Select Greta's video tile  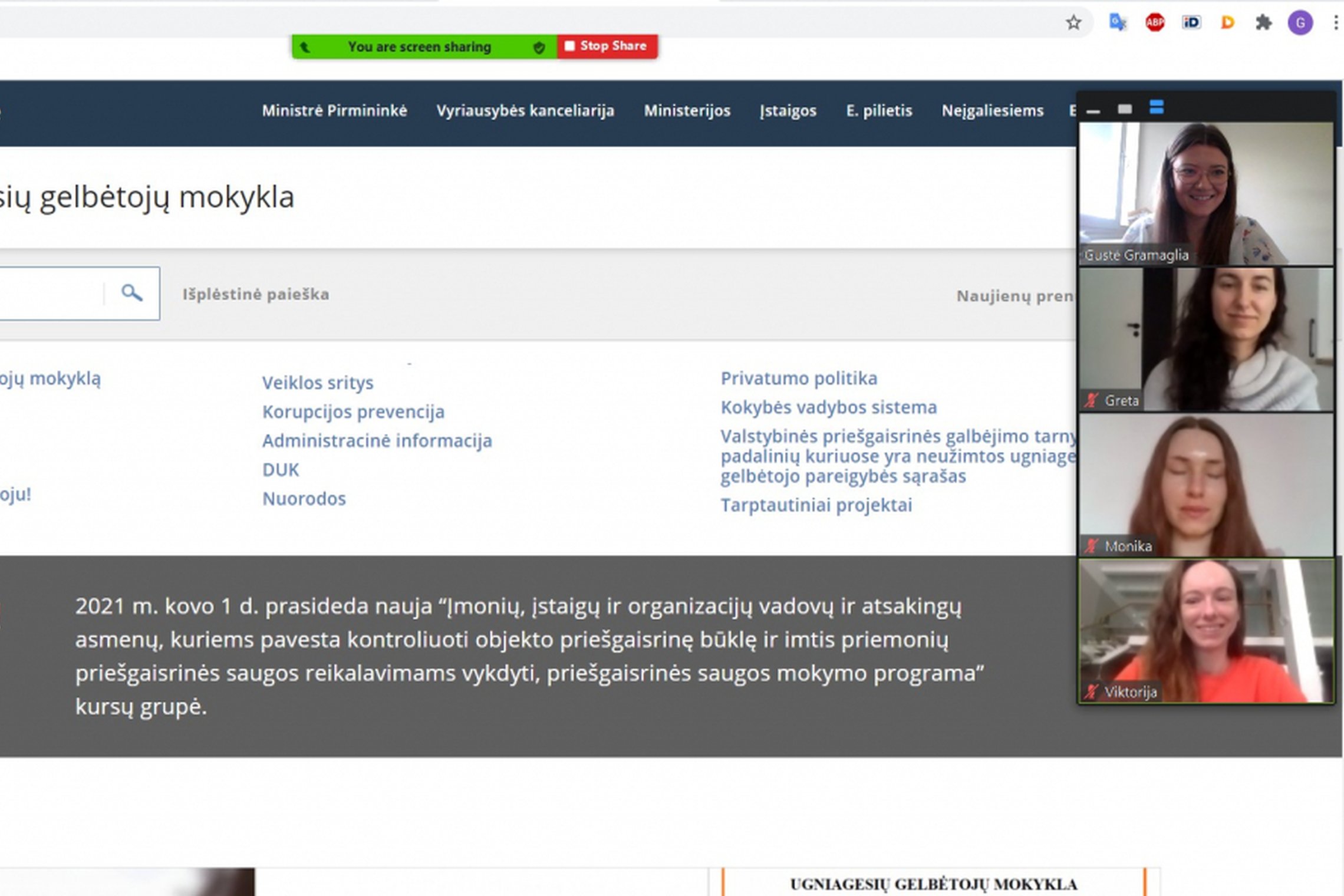tap(1206, 340)
